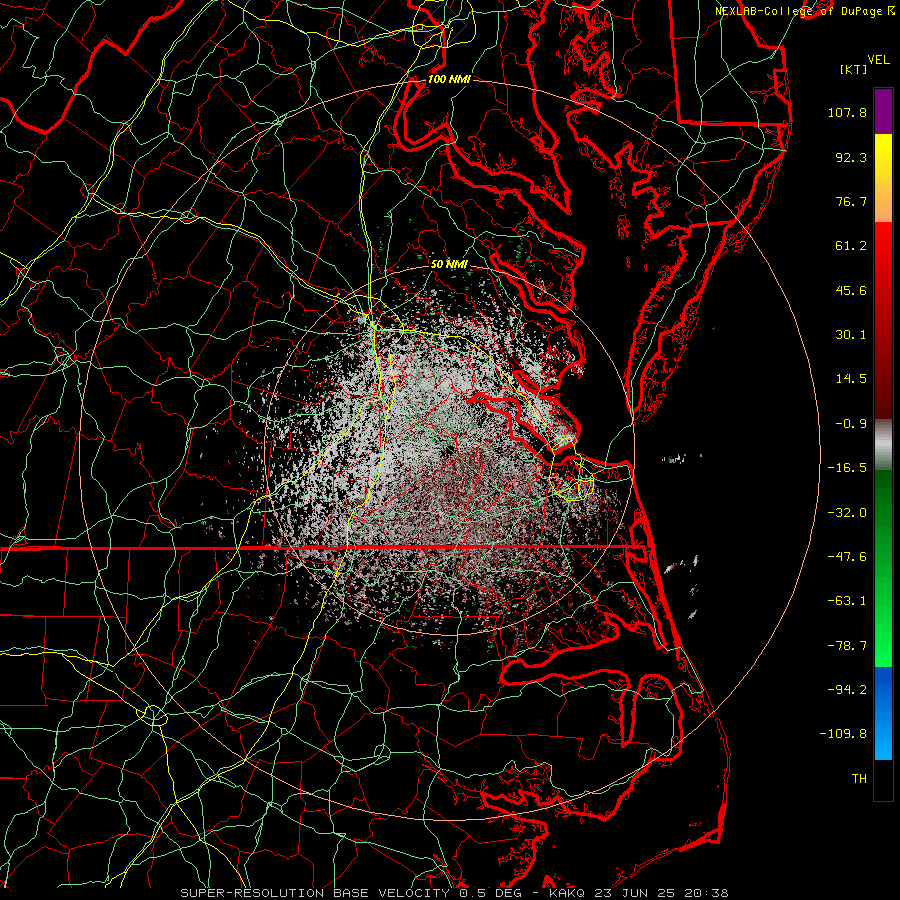The width and height of the screenshot is (900, 900).
Task: Click the 14.5 legend value
Action: click(851, 379)
